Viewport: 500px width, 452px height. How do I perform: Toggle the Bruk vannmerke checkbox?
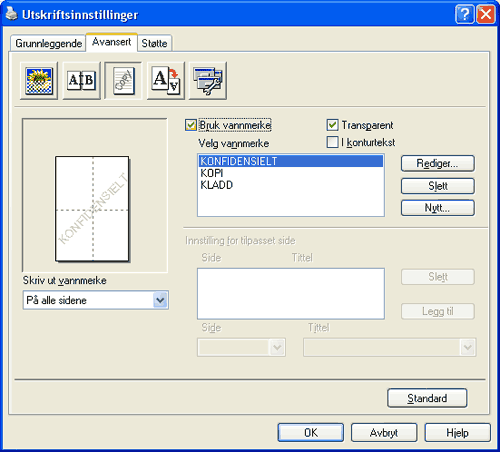click(x=191, y=125)
